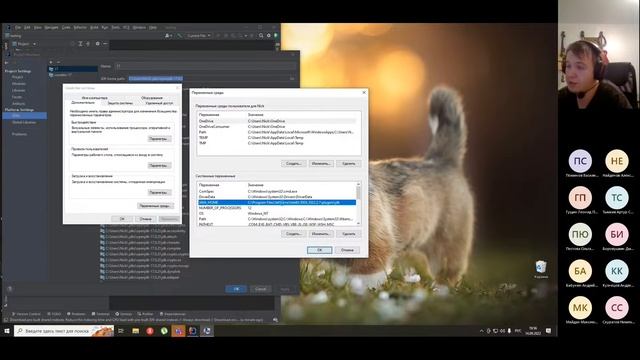Screen dimensions: 640x360
Task: Click the gear icon in the Project tool window header
Action: pos(98,44)
